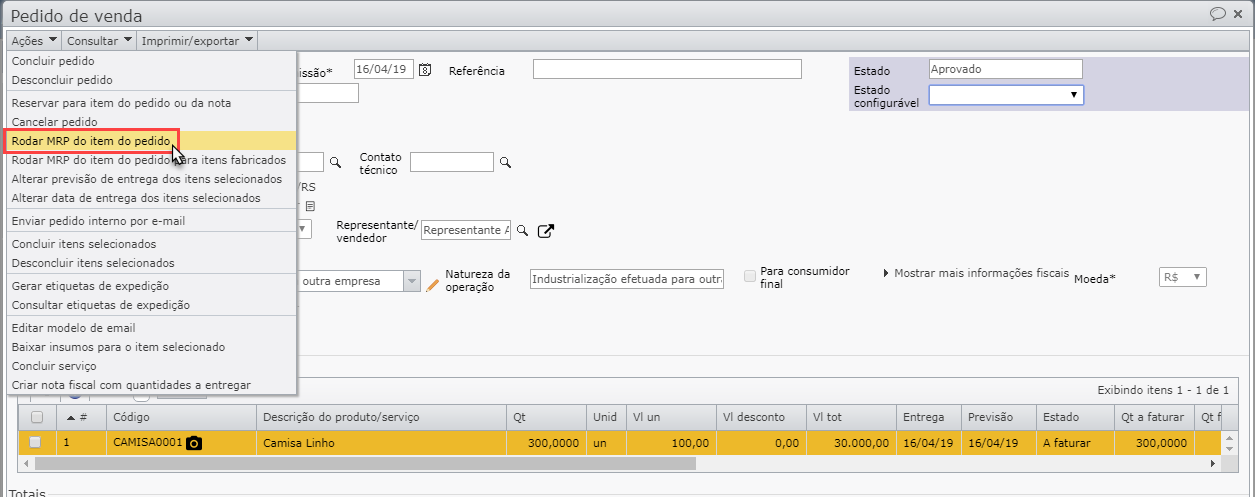Click the 300,0000 cell in the Qt column

tap(546, 443)
